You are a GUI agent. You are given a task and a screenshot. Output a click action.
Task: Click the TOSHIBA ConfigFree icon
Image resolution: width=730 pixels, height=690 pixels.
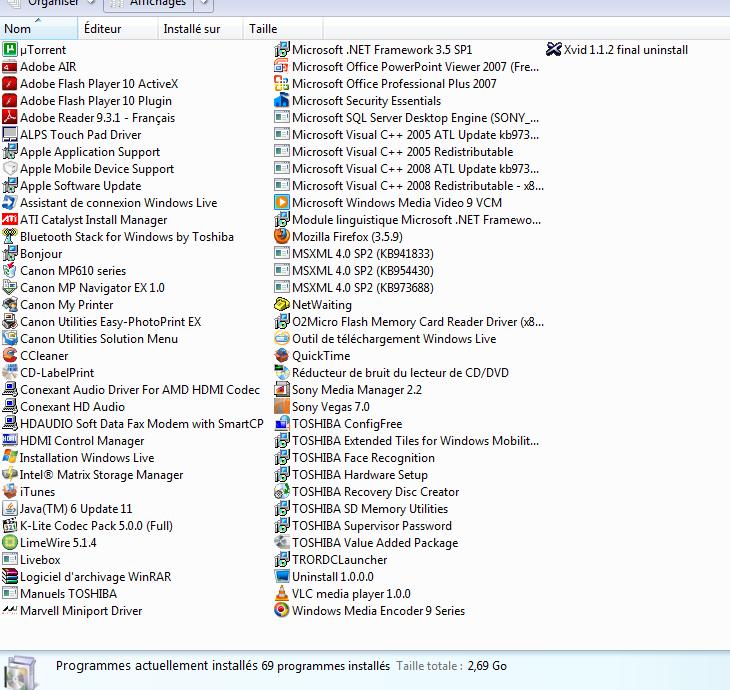click(x=282, y=423)
